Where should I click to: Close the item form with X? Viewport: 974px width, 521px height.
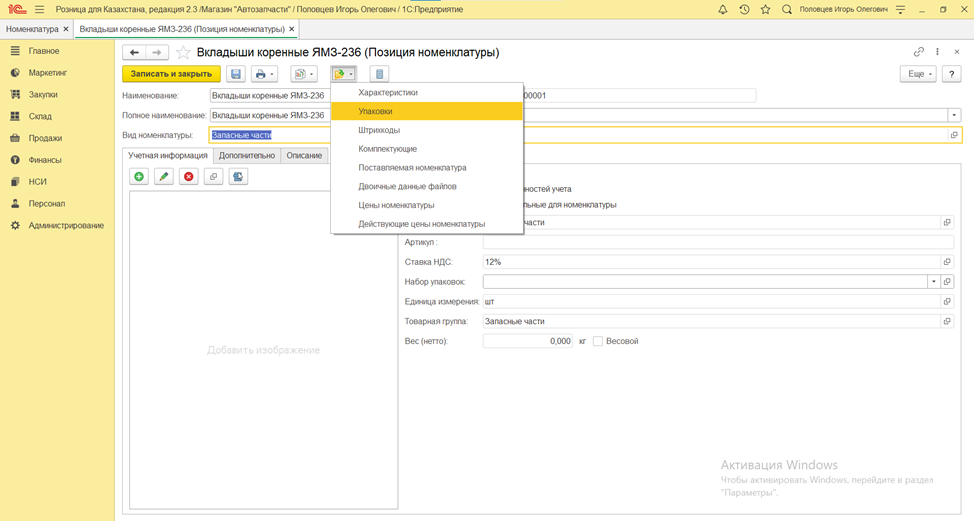pos(957,52)
